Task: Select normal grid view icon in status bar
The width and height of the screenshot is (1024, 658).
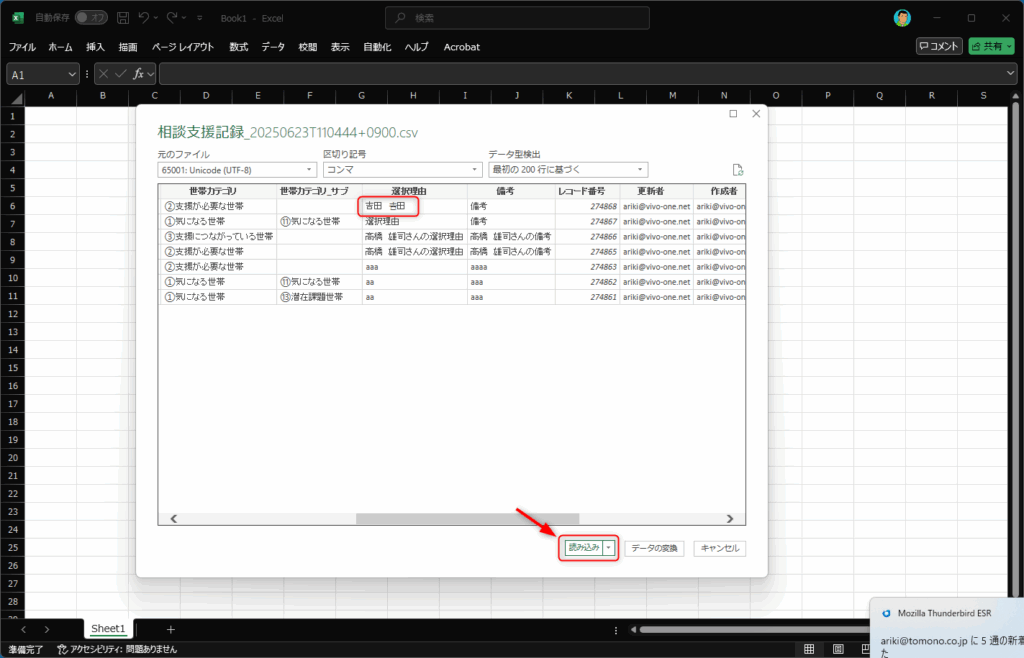Action: point(808,649)
